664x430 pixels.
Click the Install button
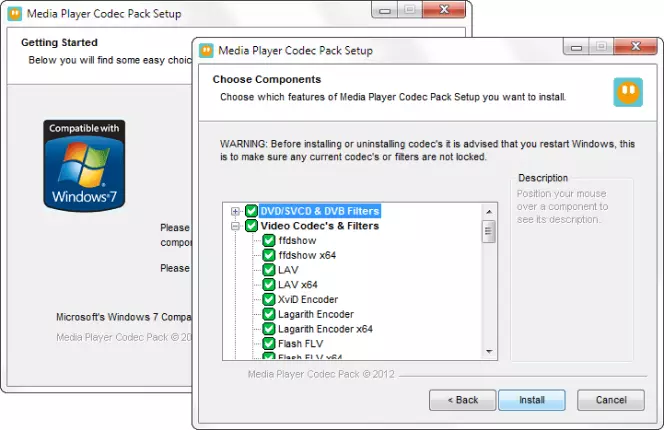pos(531,400)
